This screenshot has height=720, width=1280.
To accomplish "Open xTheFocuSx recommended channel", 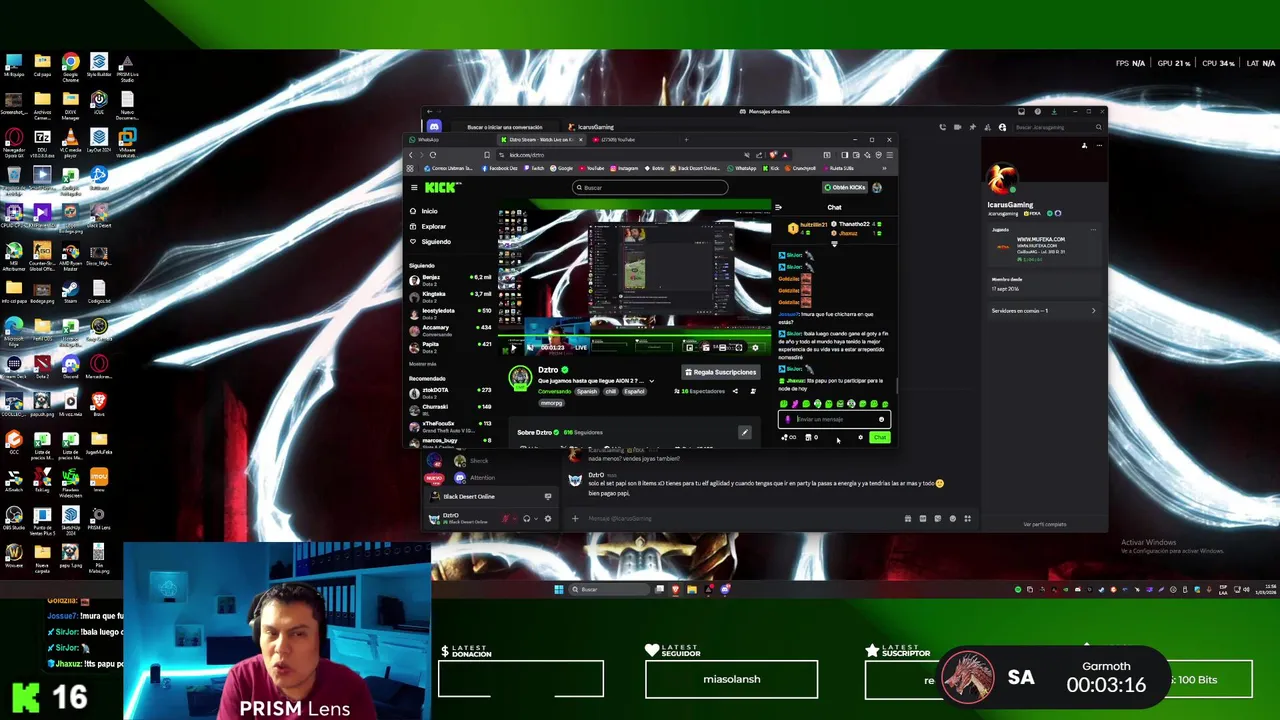I will 451,426.
